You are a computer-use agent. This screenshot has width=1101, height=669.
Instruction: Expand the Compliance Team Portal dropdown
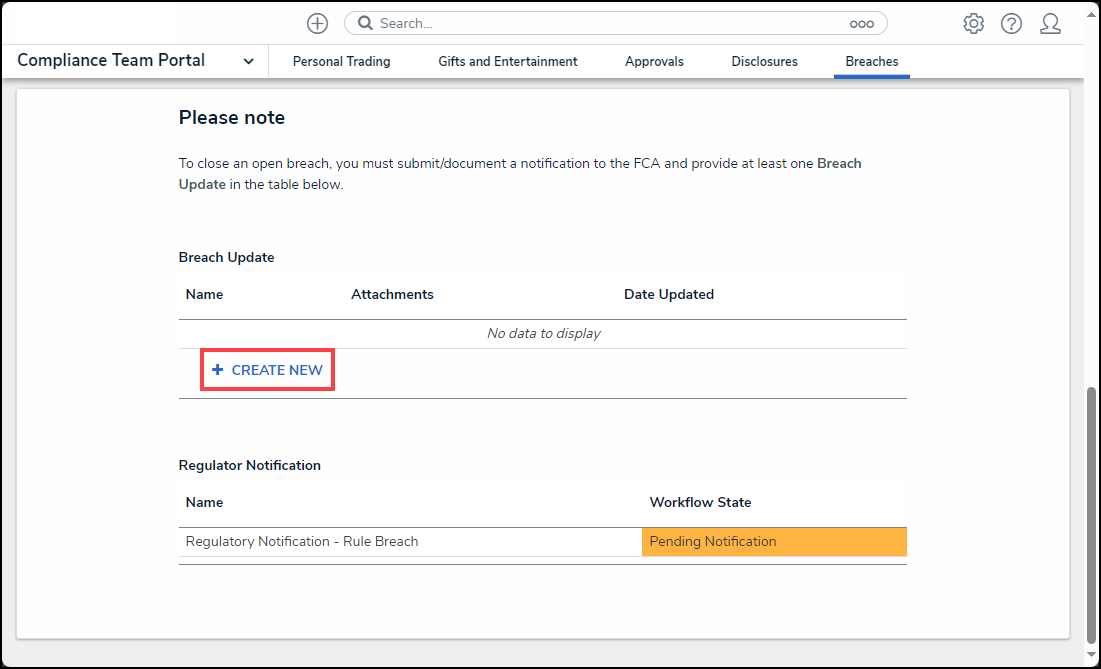[x=248, y=61]
